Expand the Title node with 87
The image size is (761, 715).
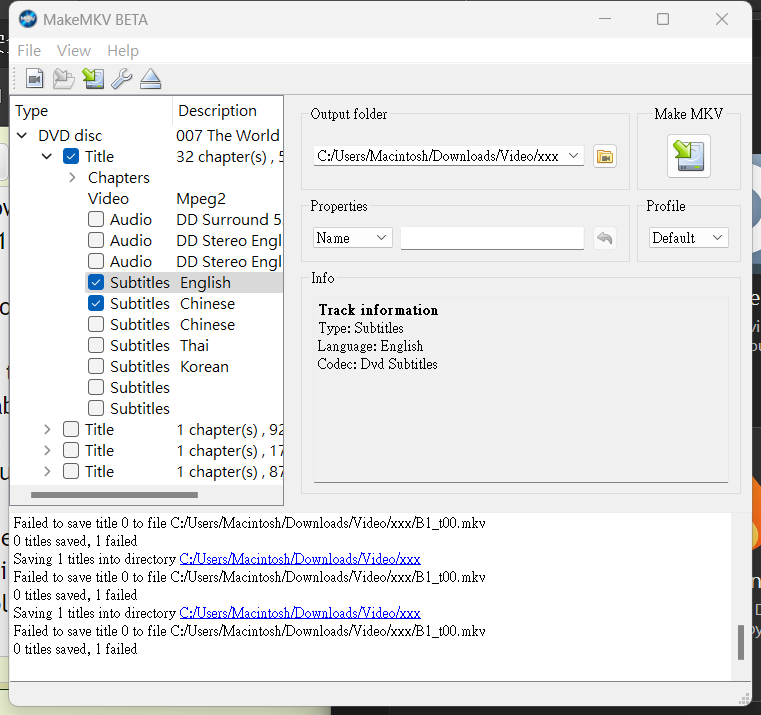coord(47,471)
